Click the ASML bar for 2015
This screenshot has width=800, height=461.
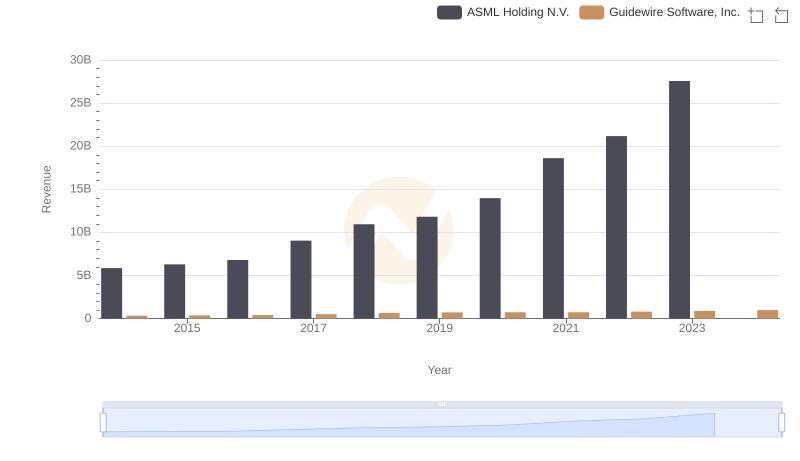[x=174, y=291]
